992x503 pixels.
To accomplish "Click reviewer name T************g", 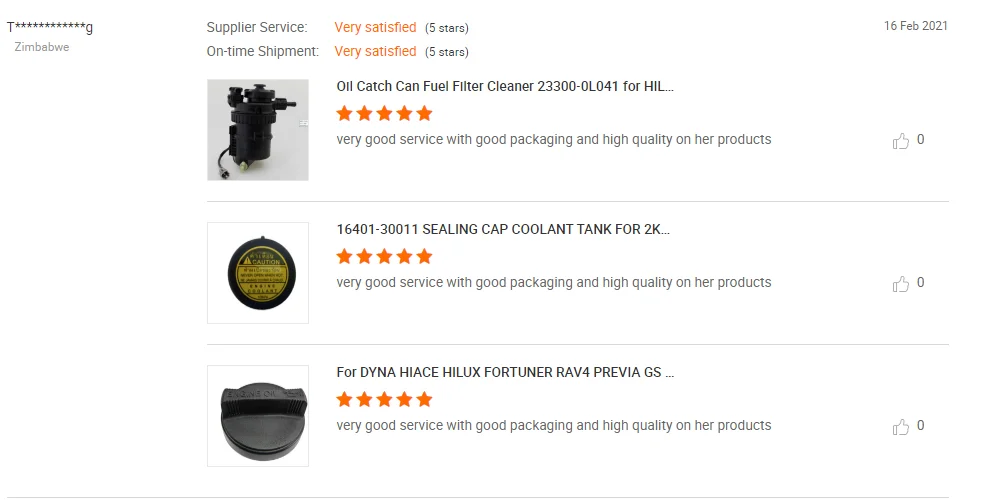I will pyautogui.click(x=50, y=27).
